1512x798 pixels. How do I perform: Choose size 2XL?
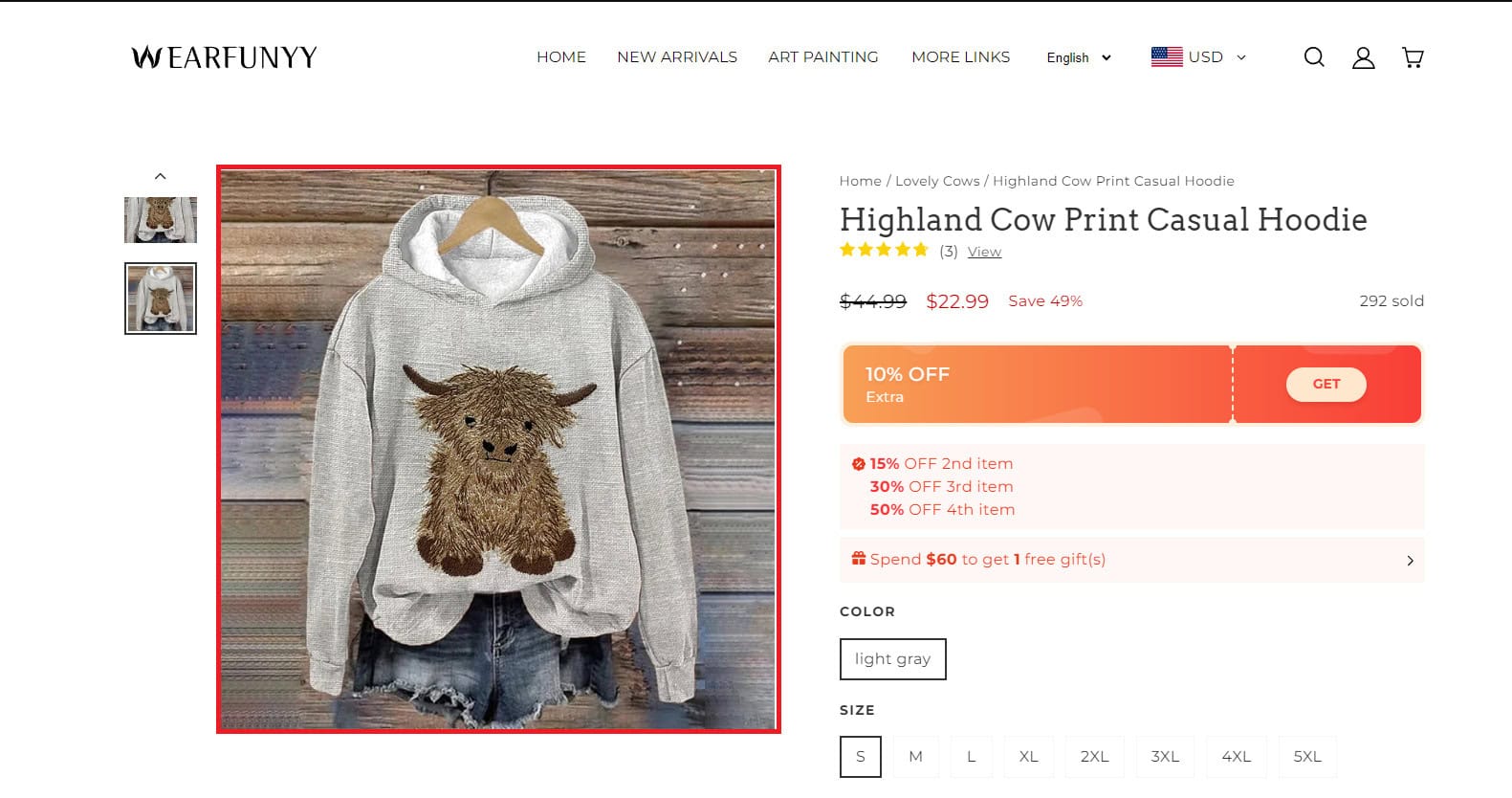(x=1094, y=756)
